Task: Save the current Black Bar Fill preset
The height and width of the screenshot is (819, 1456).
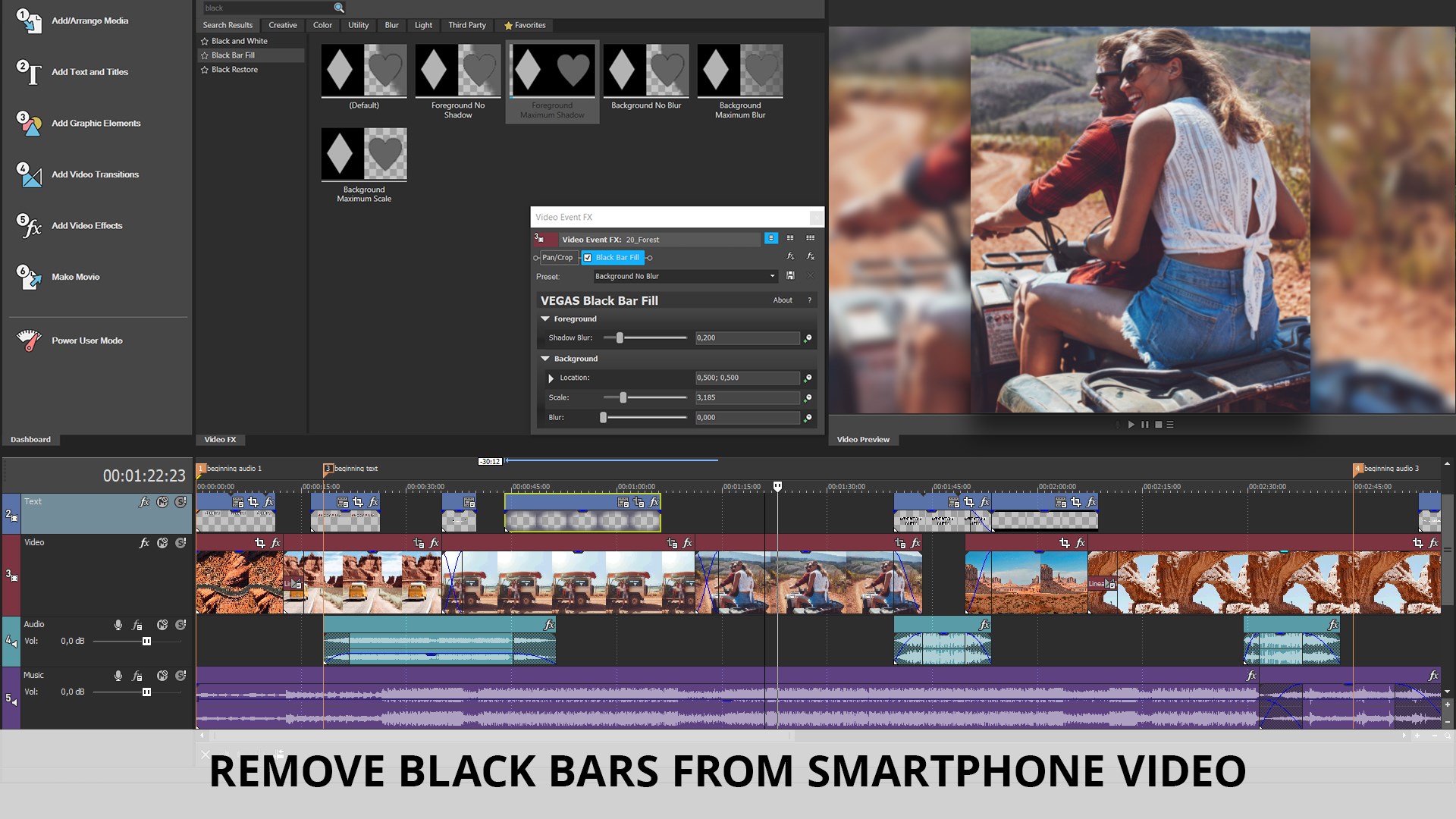Action: (x=790, y=275)
